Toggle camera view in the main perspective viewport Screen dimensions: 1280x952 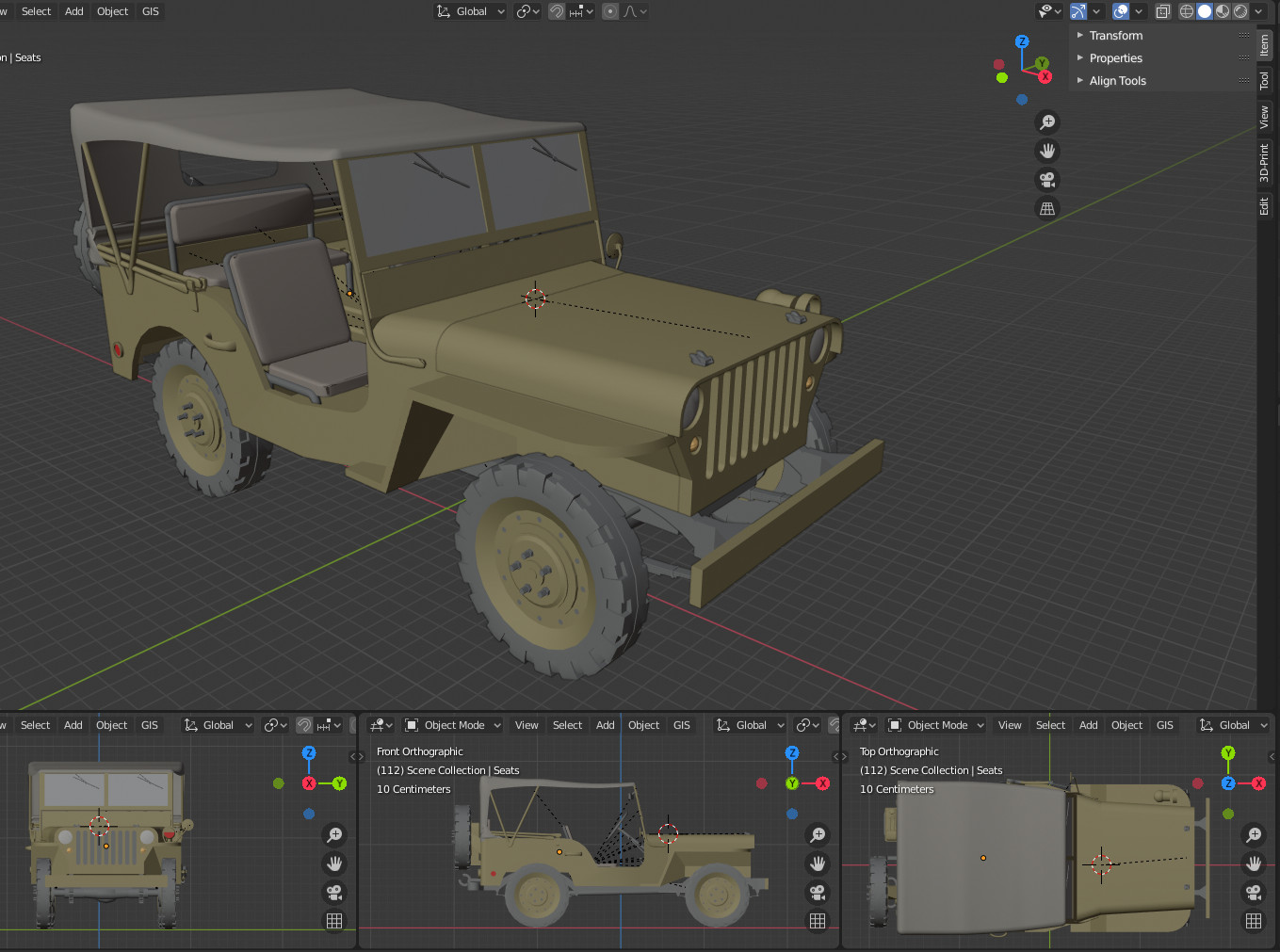tap(1046, 180)
